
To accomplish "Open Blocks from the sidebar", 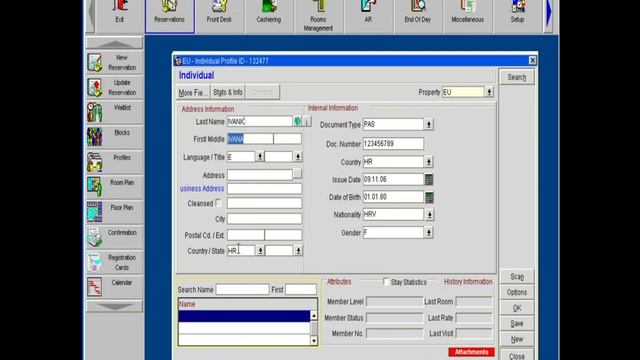I will pos(114,137).
